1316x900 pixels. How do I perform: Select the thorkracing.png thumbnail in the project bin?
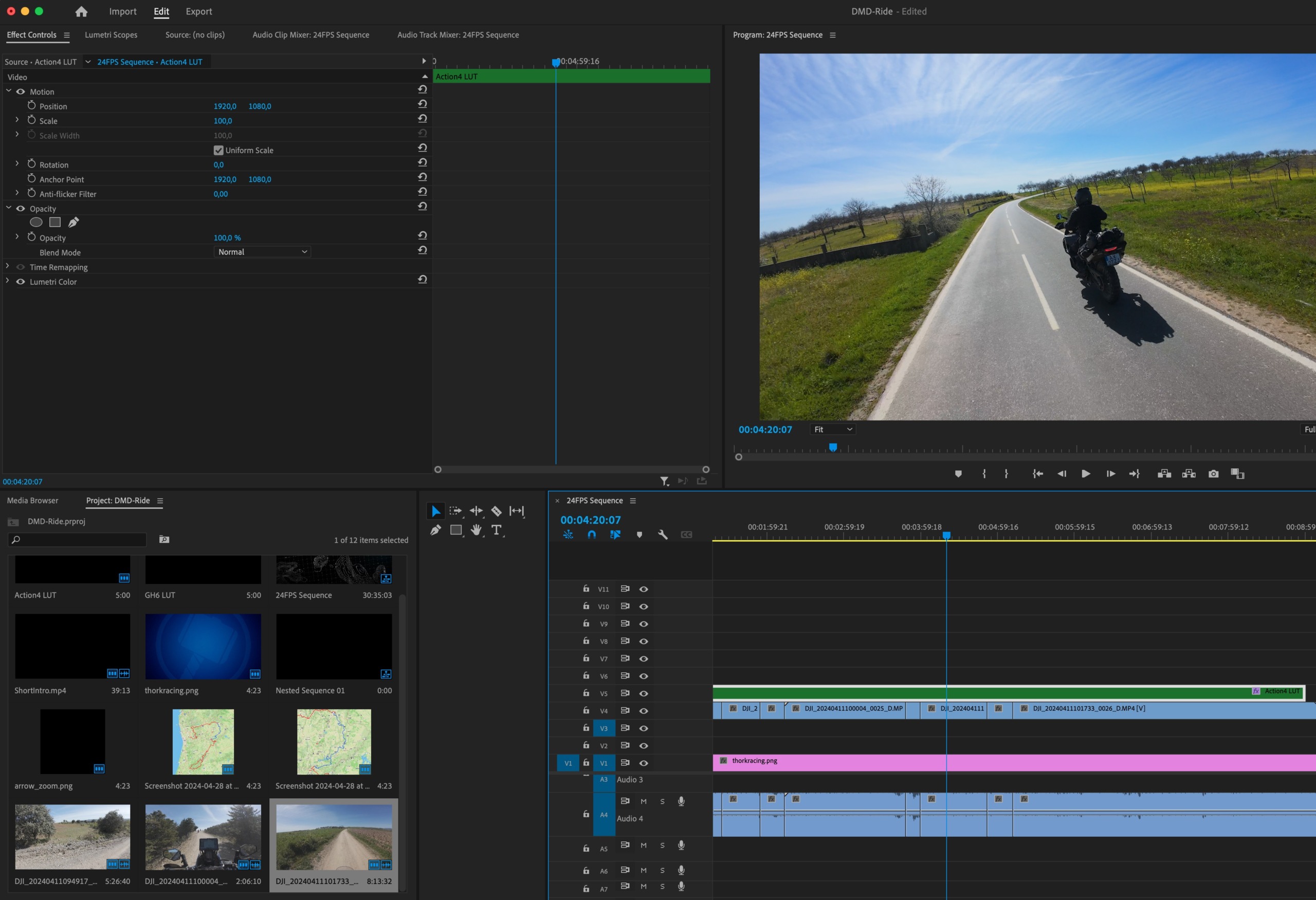(x=203, y=647)
